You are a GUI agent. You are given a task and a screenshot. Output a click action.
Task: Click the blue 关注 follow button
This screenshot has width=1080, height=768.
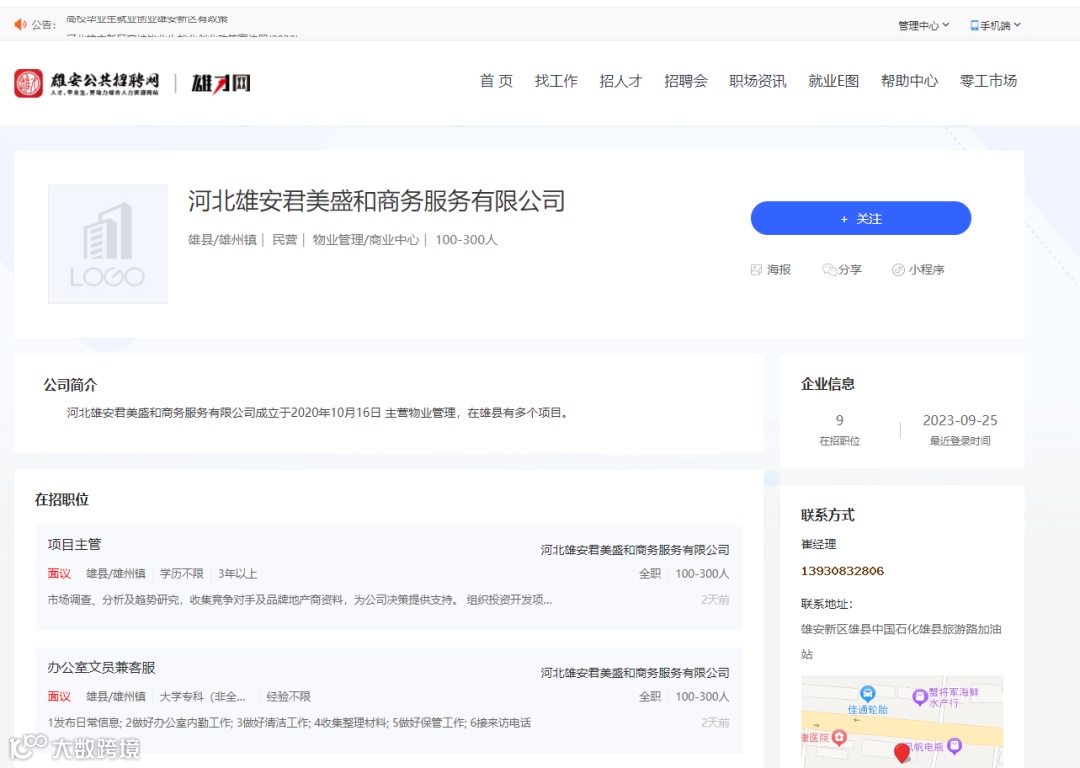tap(861, 218)
